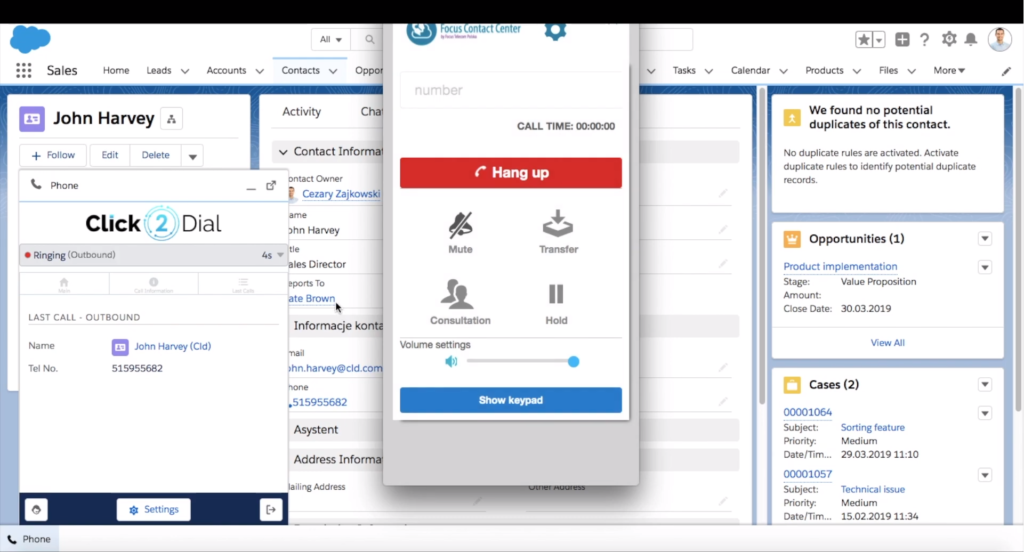
Task: Collapse the Contact Information section
Action: click(x=282, y=152)
